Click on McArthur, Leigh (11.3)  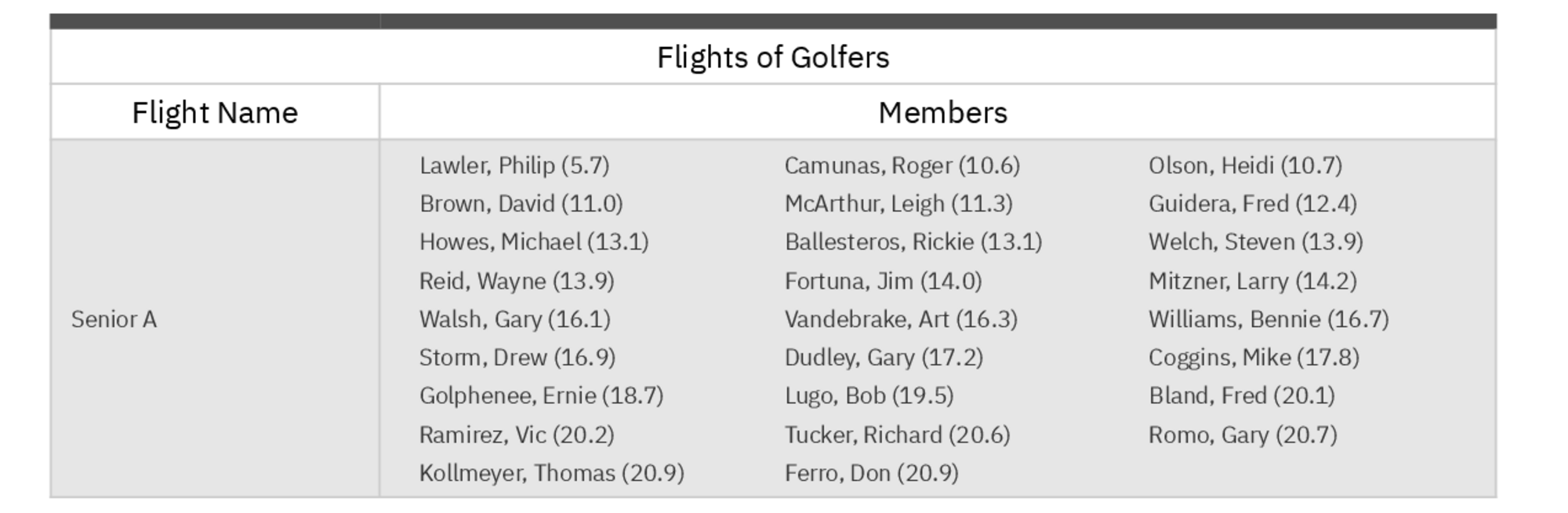coord(898,204)
